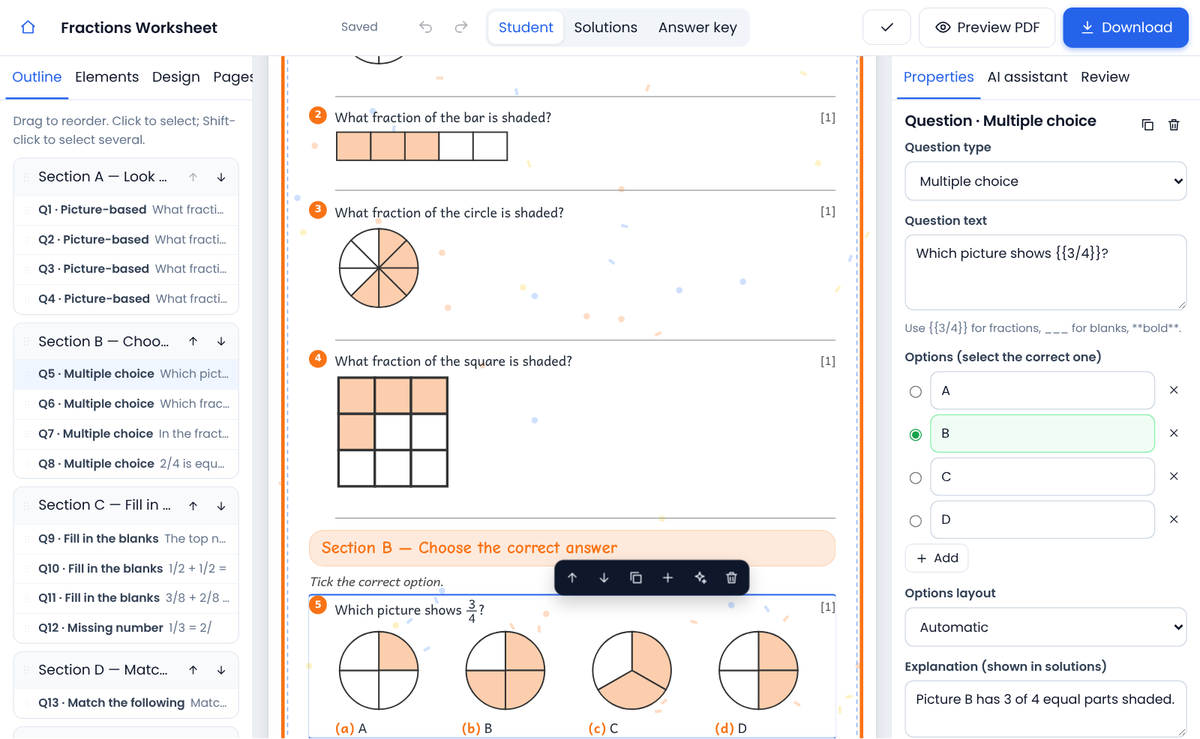Add a new answer option
This screenshot has height=739, width=1200.
[937, 558]
